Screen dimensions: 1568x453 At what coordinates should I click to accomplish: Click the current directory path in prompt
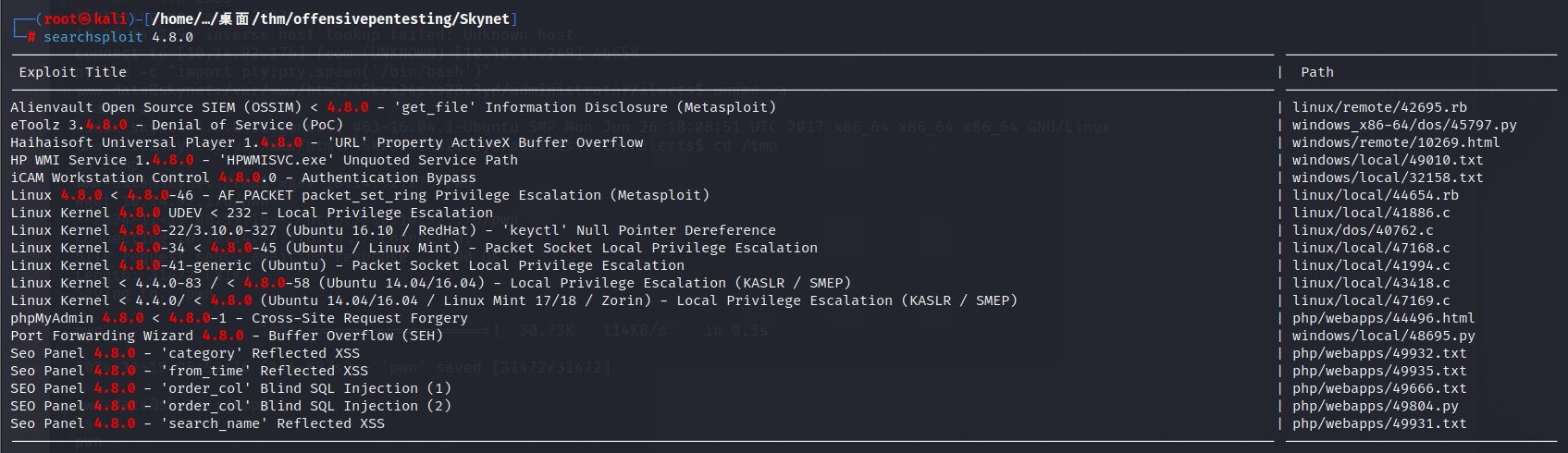click(331, 18)
